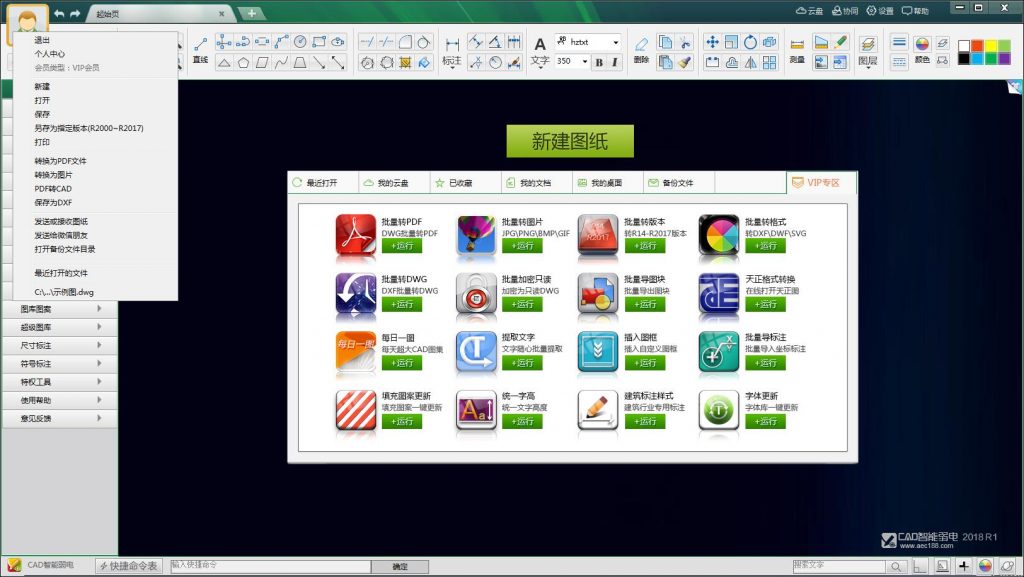
Task: Click the 输入快捷命令 input field
Action: pyautogui.click(x=270, y=565)
